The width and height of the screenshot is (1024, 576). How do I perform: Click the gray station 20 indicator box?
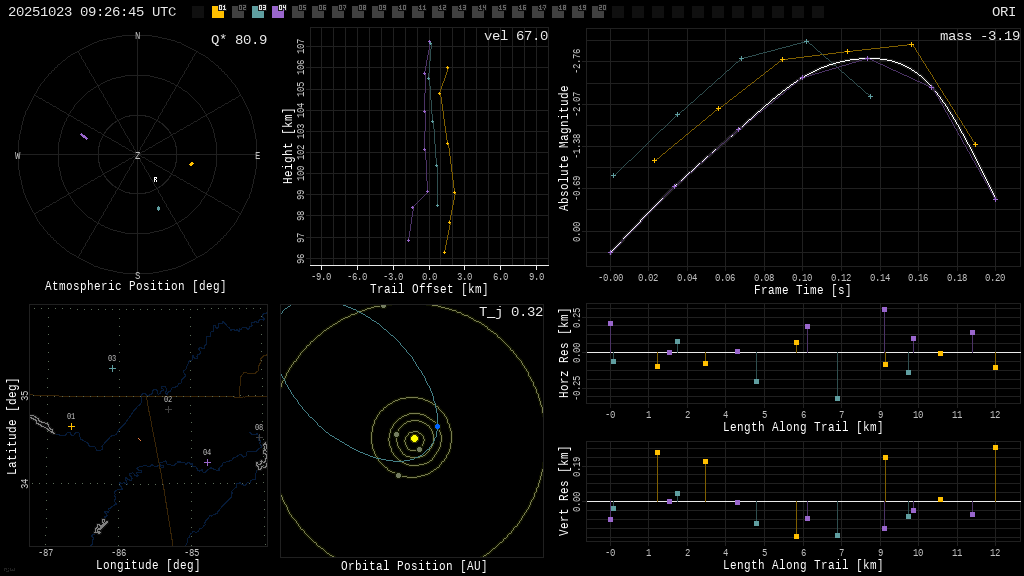(598, 13)
